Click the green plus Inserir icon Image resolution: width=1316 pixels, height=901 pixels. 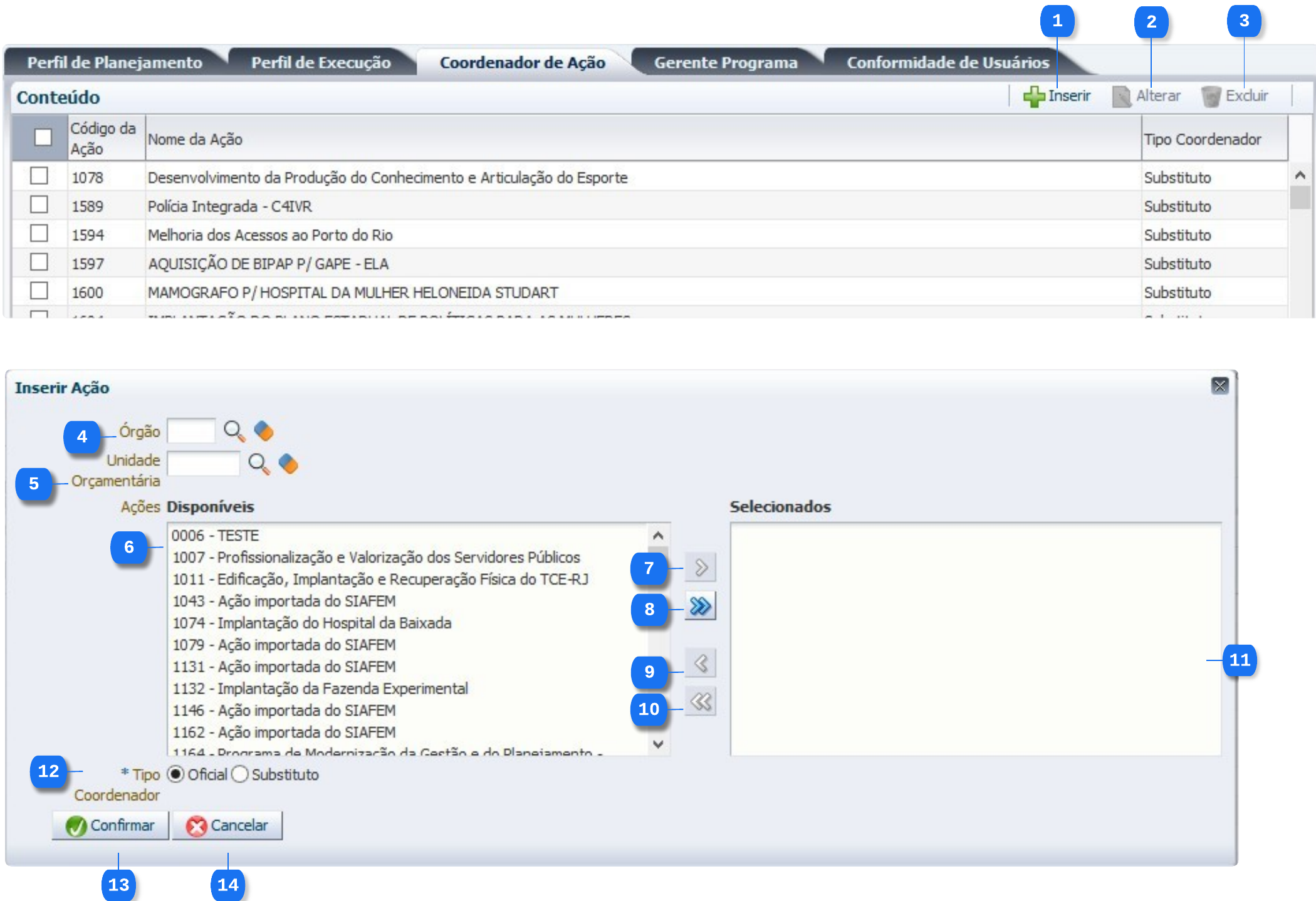1033,96
